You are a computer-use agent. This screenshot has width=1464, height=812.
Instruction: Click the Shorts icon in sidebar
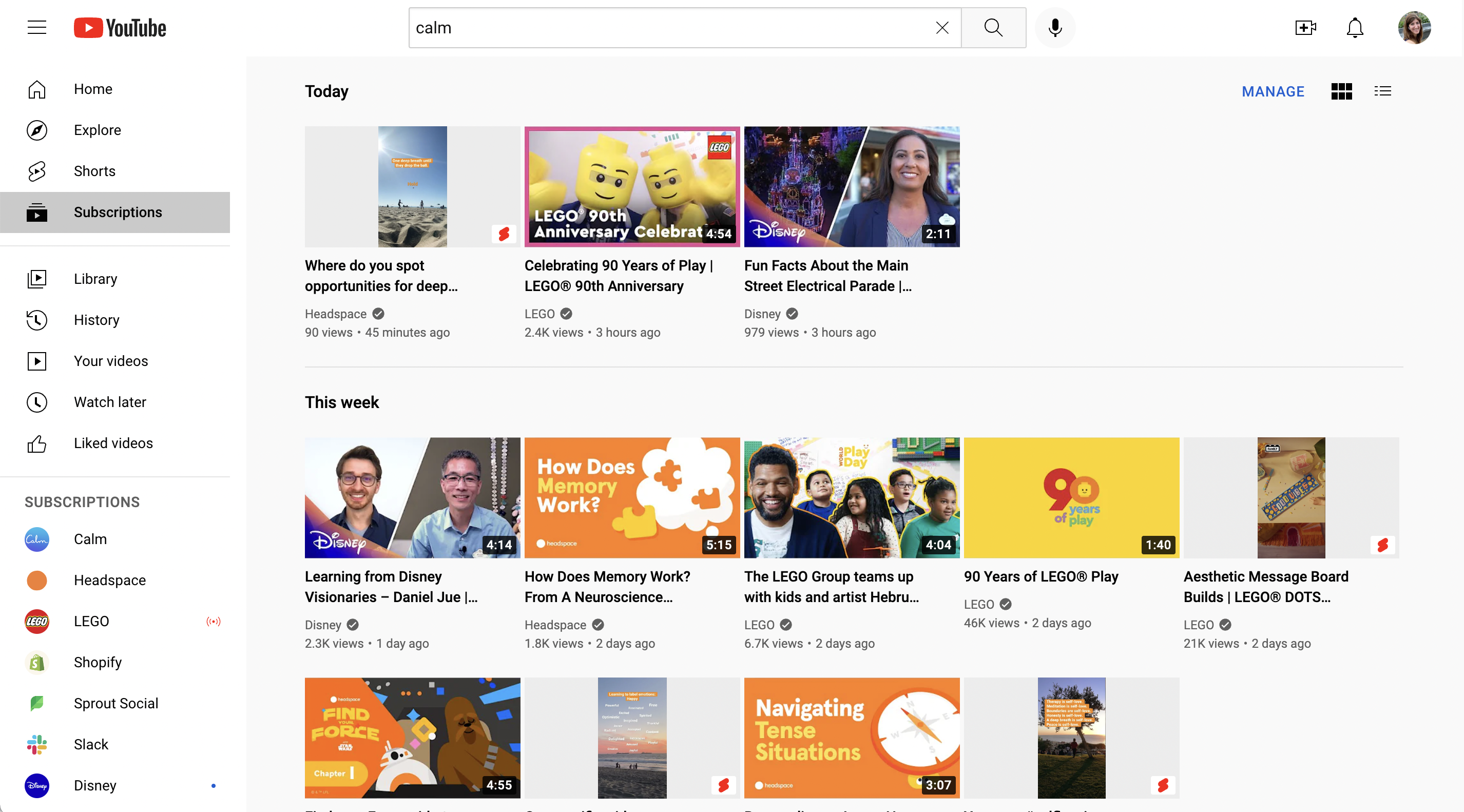[x=37, y=171]
